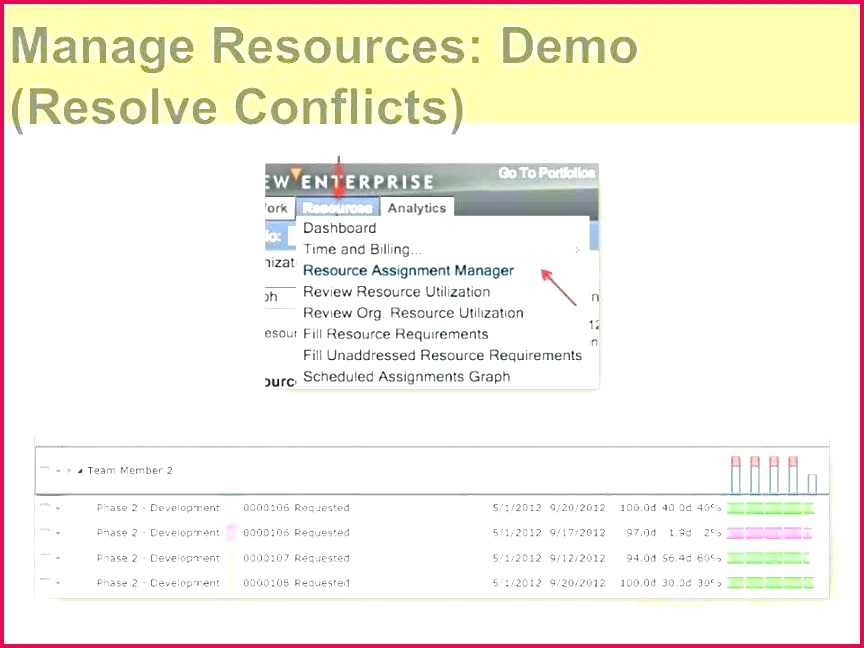Collapse the Team Member 2 row
This screenshot has height=648, width=864.
pyautogui.click(x=80, y=471)
